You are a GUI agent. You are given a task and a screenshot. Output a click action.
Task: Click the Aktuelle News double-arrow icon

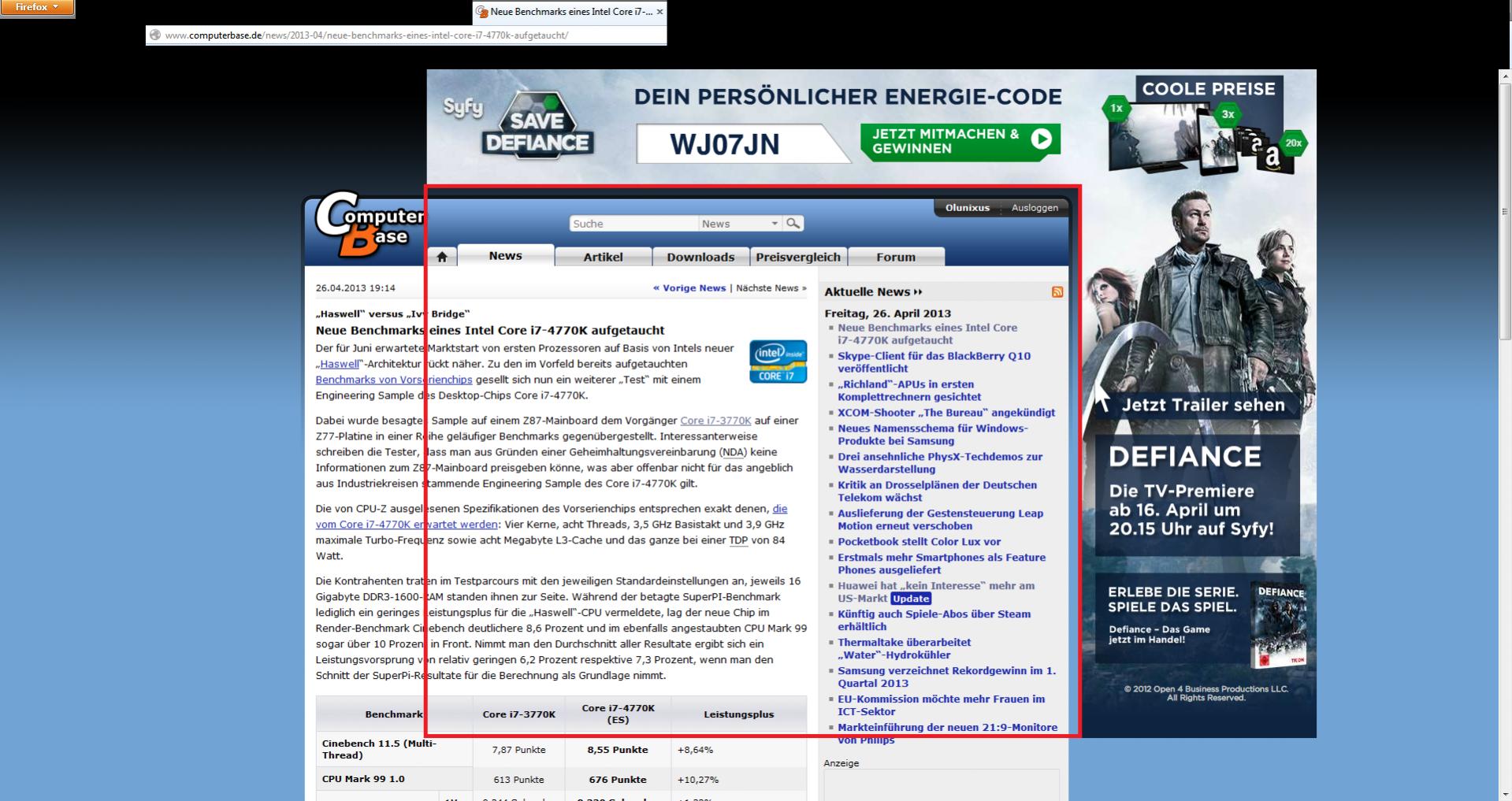[918, 292]
